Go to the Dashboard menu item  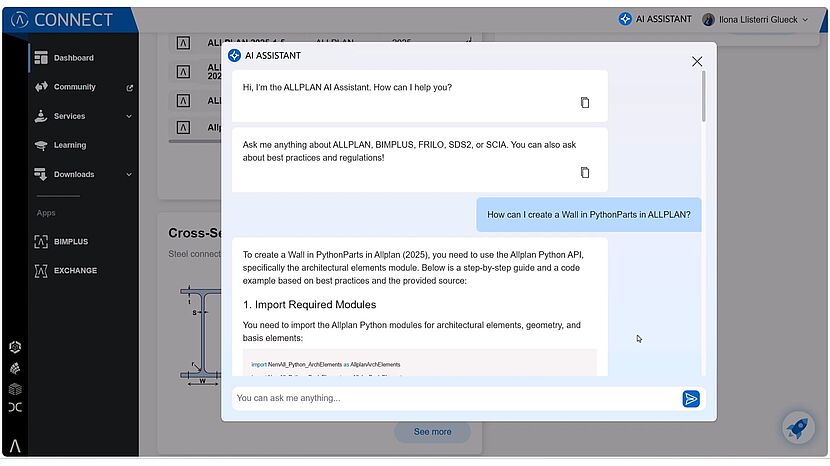pos(73,58)
